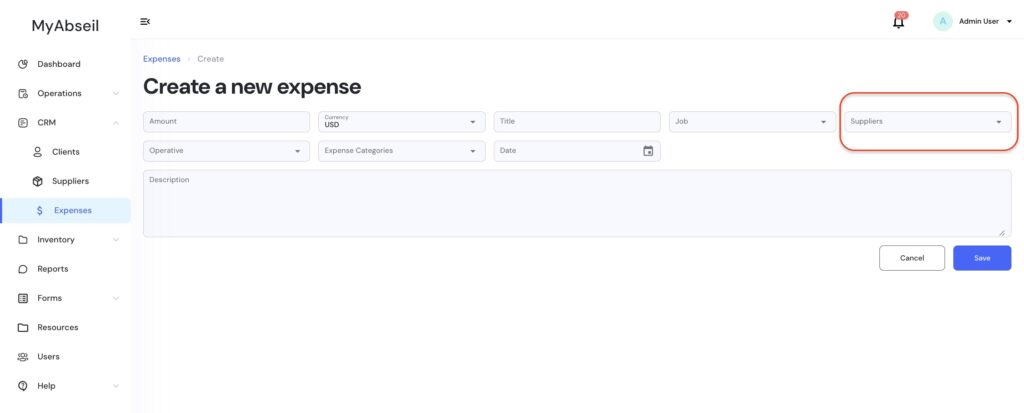
Task: Click the Admin User avatar
Action: [x=942, y=21]
